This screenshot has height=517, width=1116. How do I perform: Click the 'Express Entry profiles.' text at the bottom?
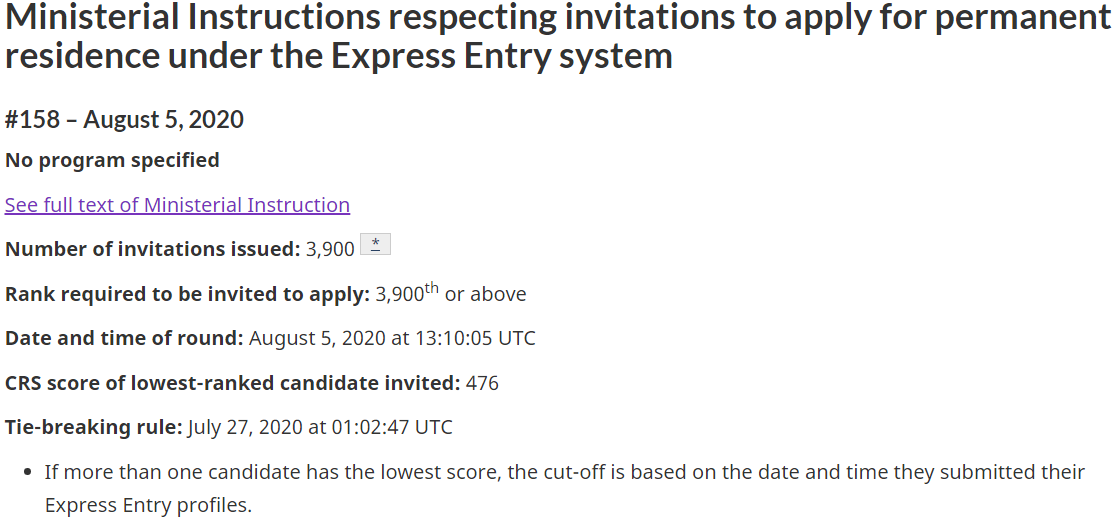(x=148, y=505)
